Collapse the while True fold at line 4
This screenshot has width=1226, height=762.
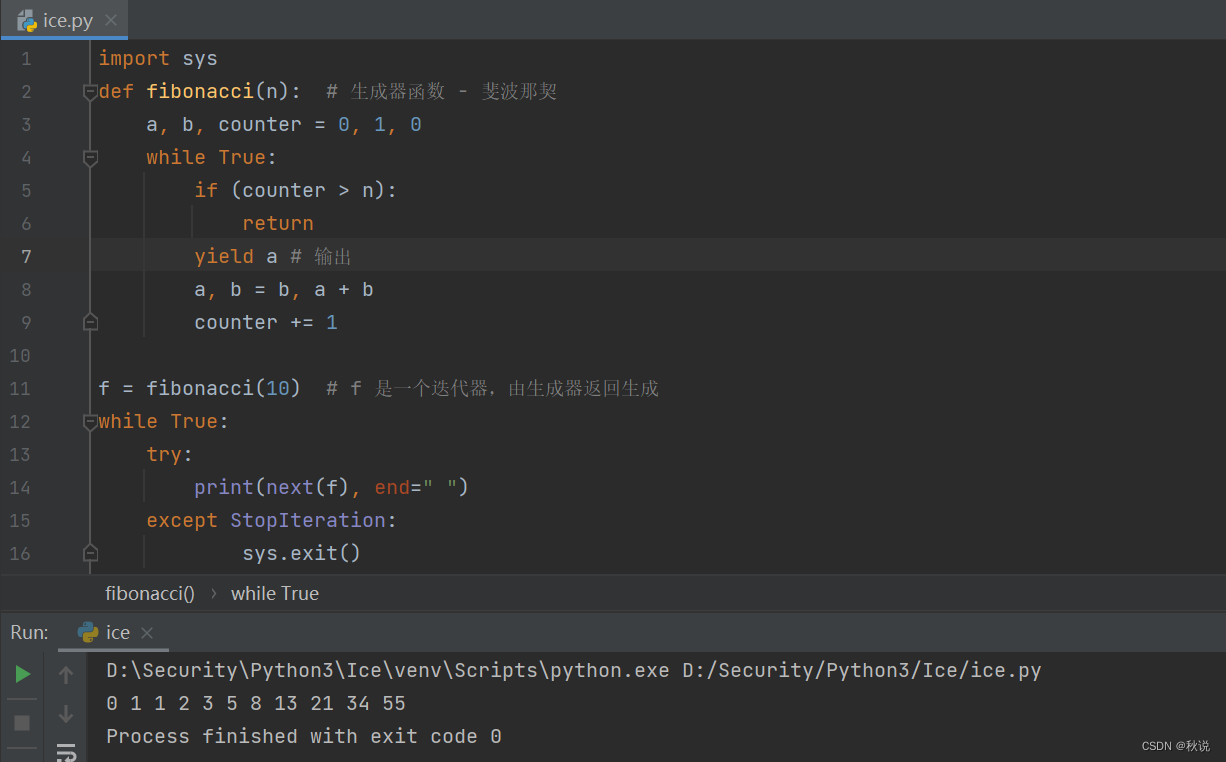click(x=90, y=158)
